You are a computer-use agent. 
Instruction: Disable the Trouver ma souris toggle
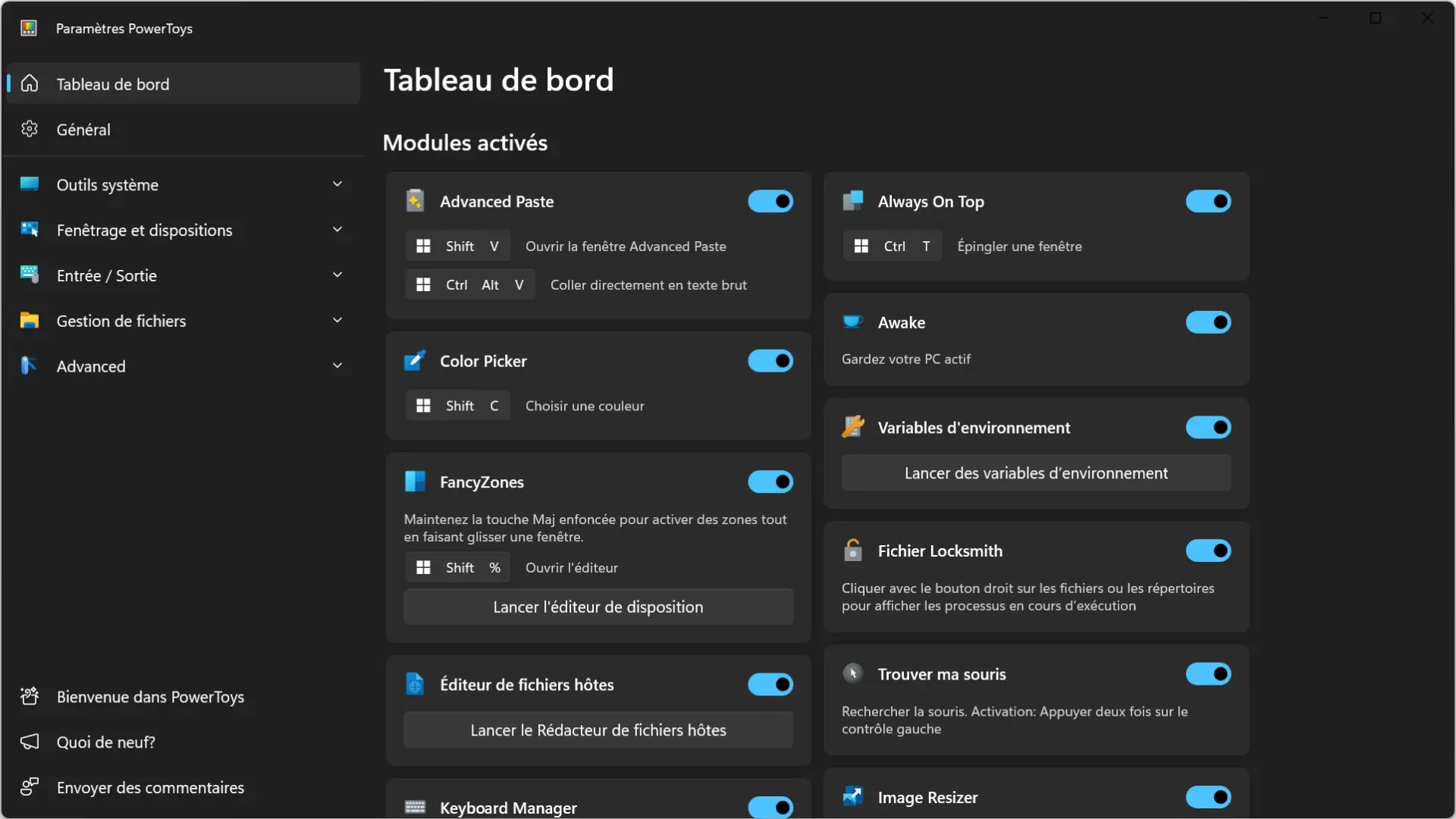[1209, 673]
